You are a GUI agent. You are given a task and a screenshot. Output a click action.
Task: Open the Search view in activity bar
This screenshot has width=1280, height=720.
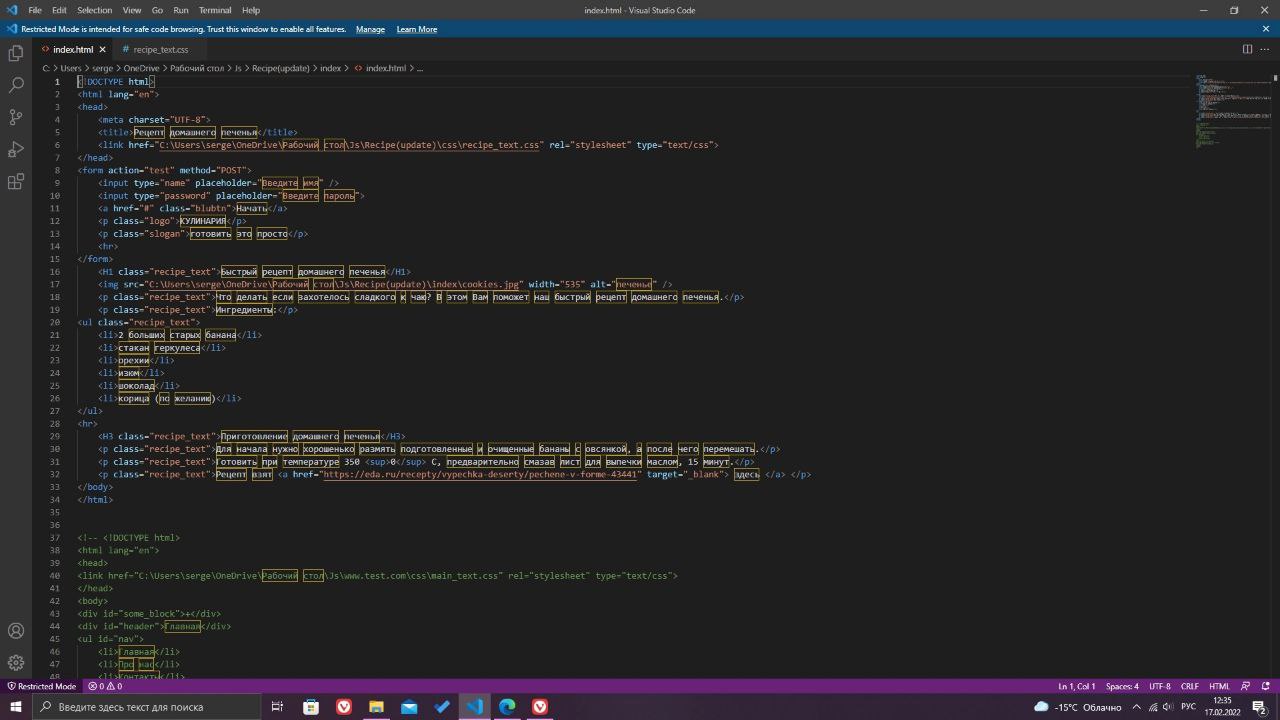pos(16,85)
